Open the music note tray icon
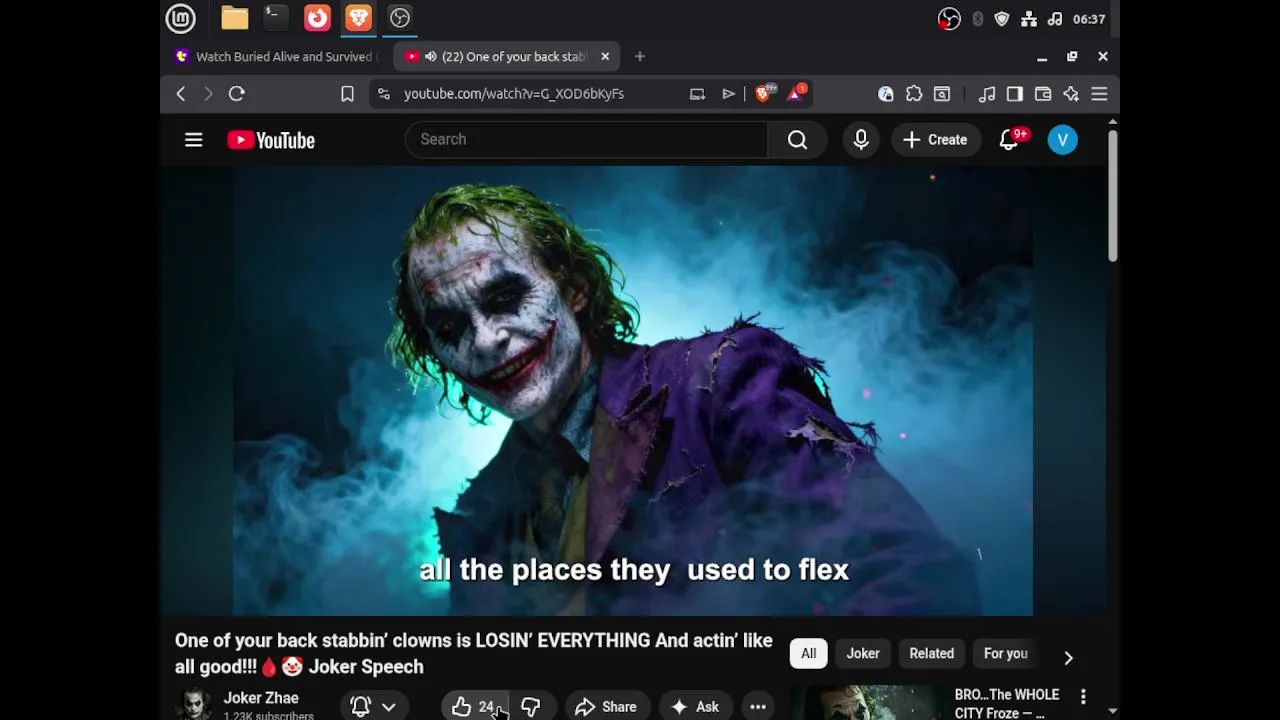1280x720 pixels. pos(1054,19)
